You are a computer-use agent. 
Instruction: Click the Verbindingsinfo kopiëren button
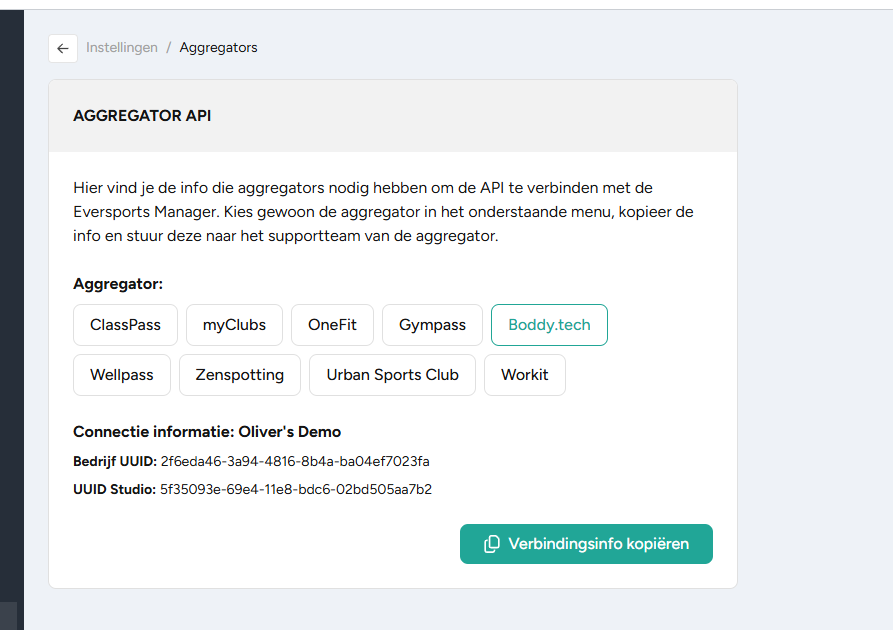586,544
